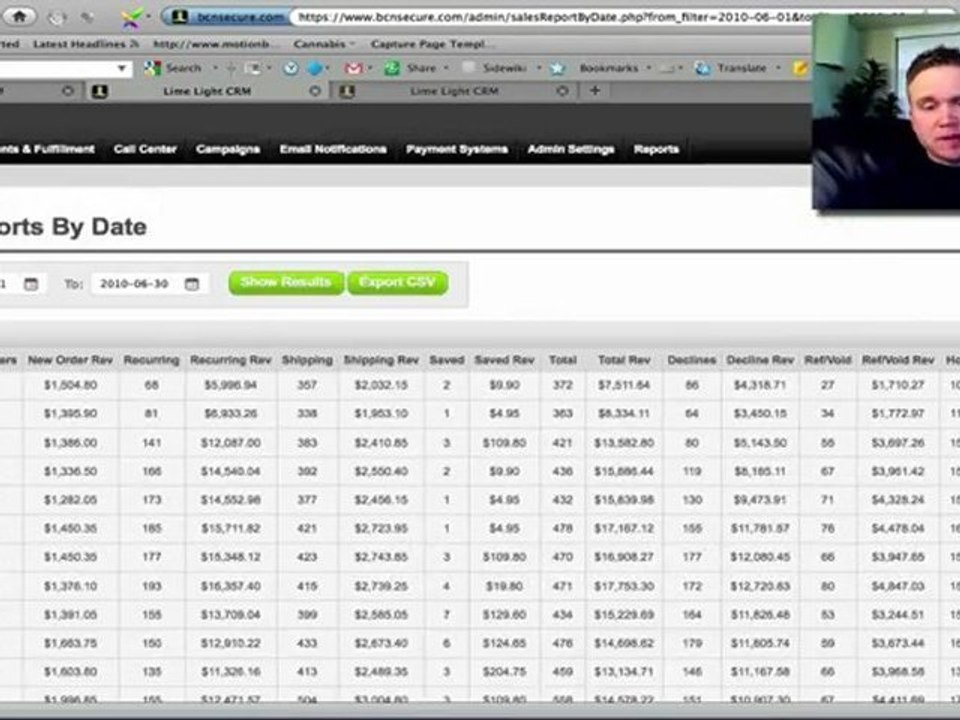Click the Sidewiki toolbar icon
960x720 pixels.
point(469,67)
